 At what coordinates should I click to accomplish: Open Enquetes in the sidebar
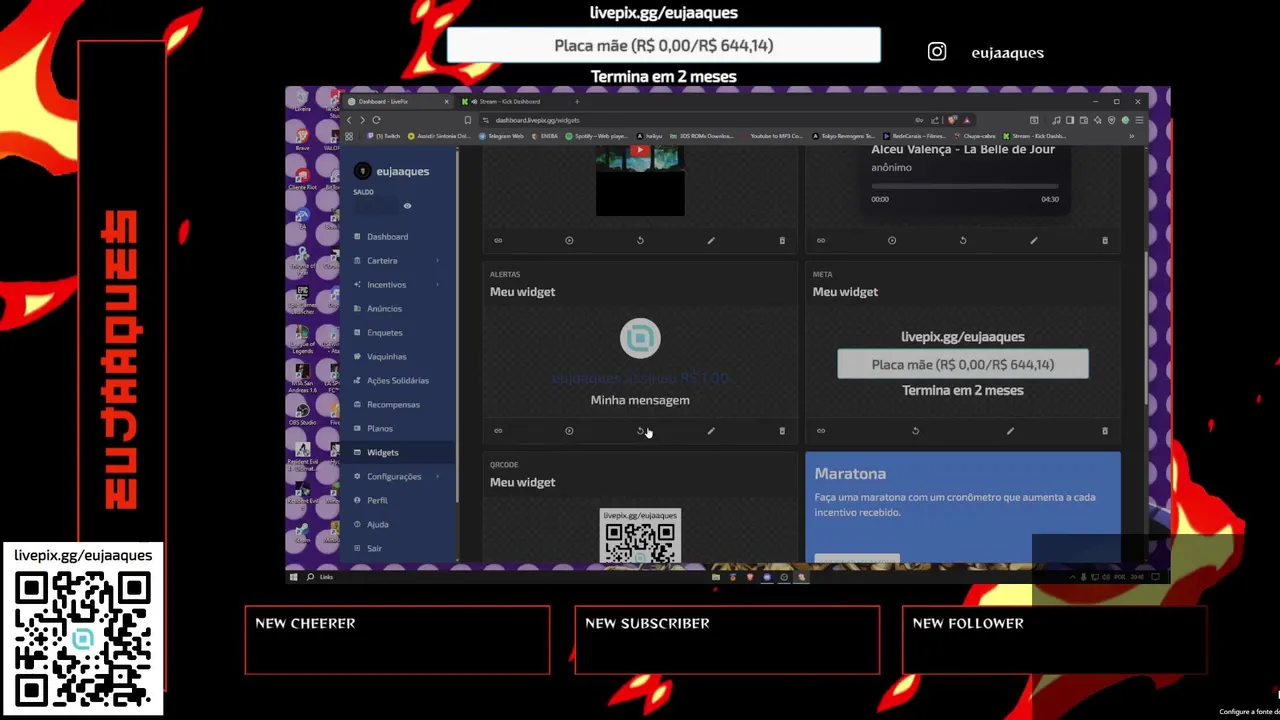[x=399, y=333]
